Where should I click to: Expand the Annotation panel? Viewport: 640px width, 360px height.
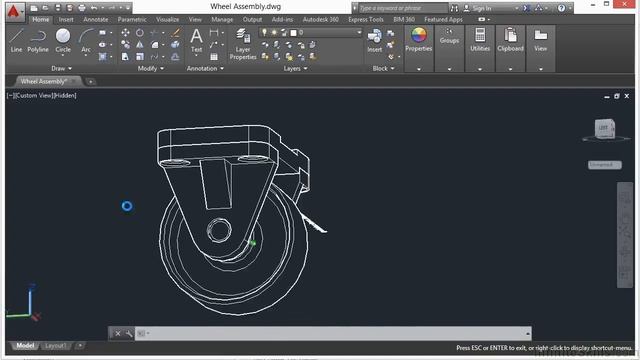(x=205, y=68)
